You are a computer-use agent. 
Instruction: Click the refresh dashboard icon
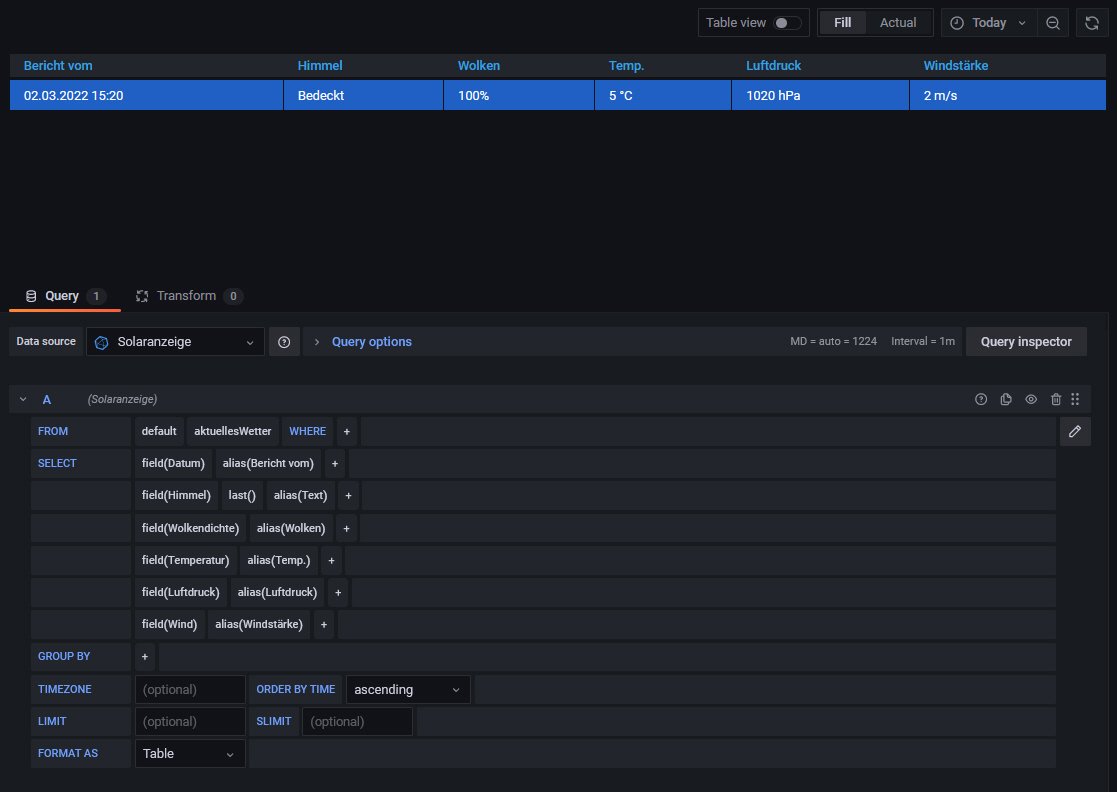click(x=1093, y=23)
